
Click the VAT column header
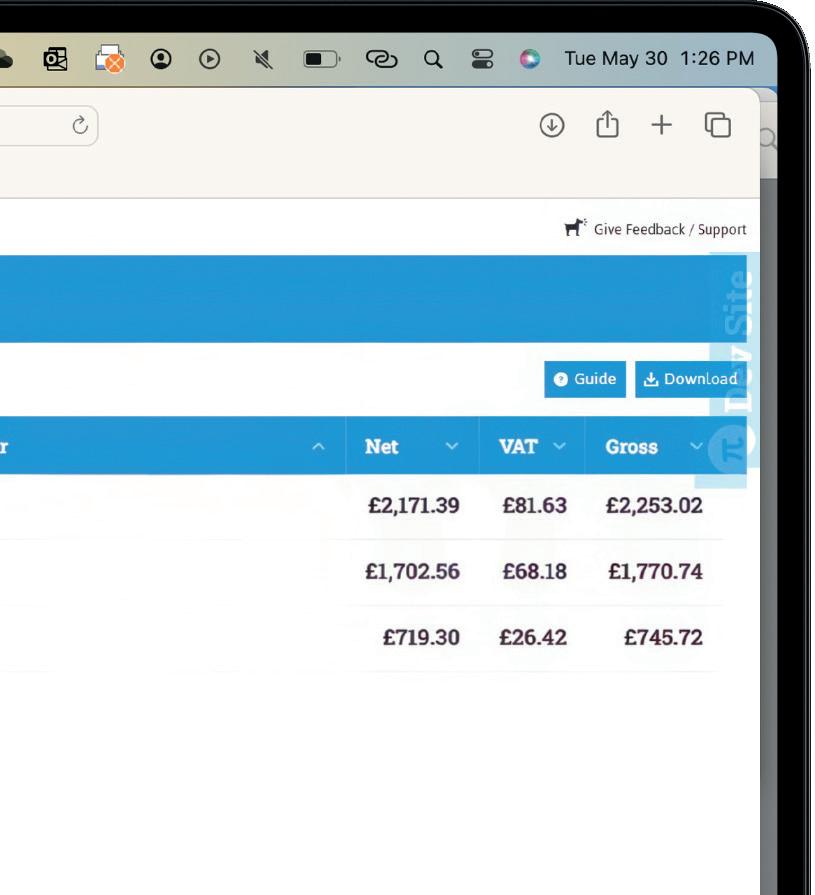click(x=532, y=446)
